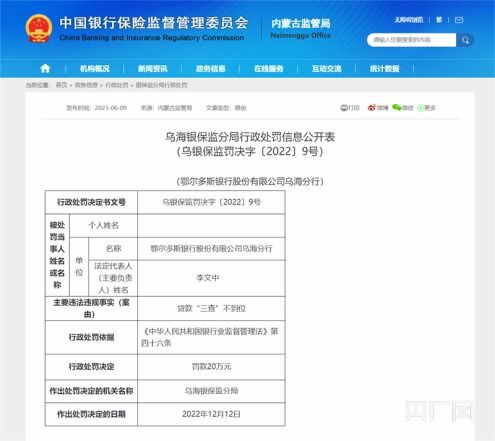Open the 机构概况 menu
Screen dimensions: 495x441
tap(95, 69)
